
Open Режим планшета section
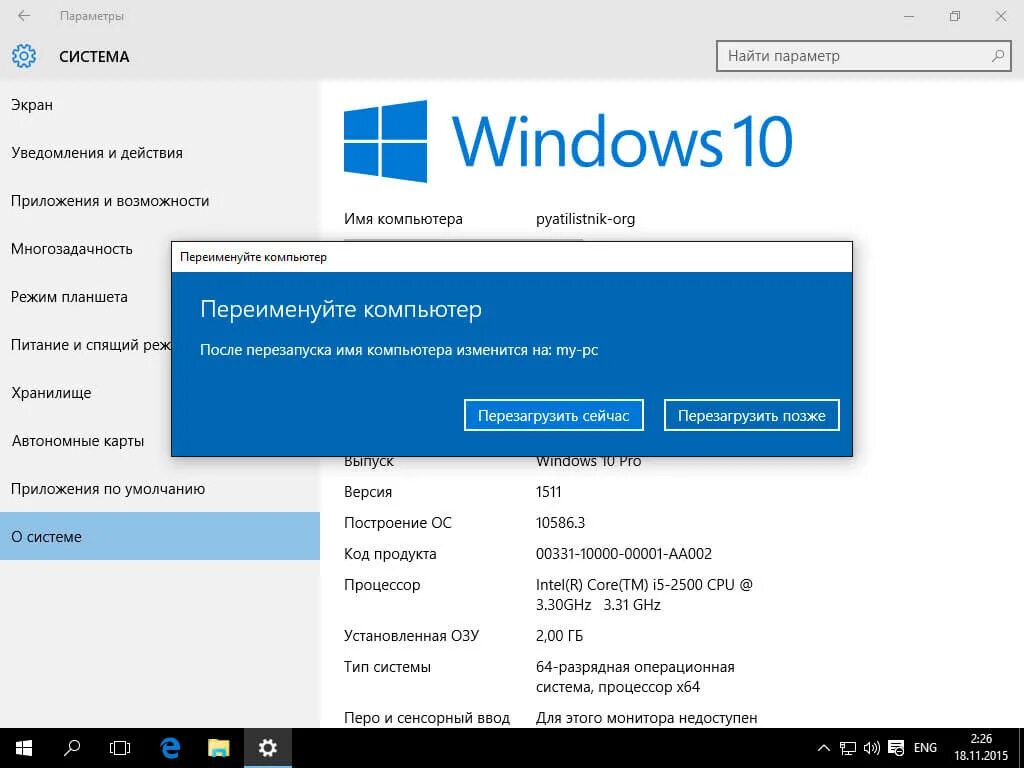pyautogui.click(x=86, y=297)
